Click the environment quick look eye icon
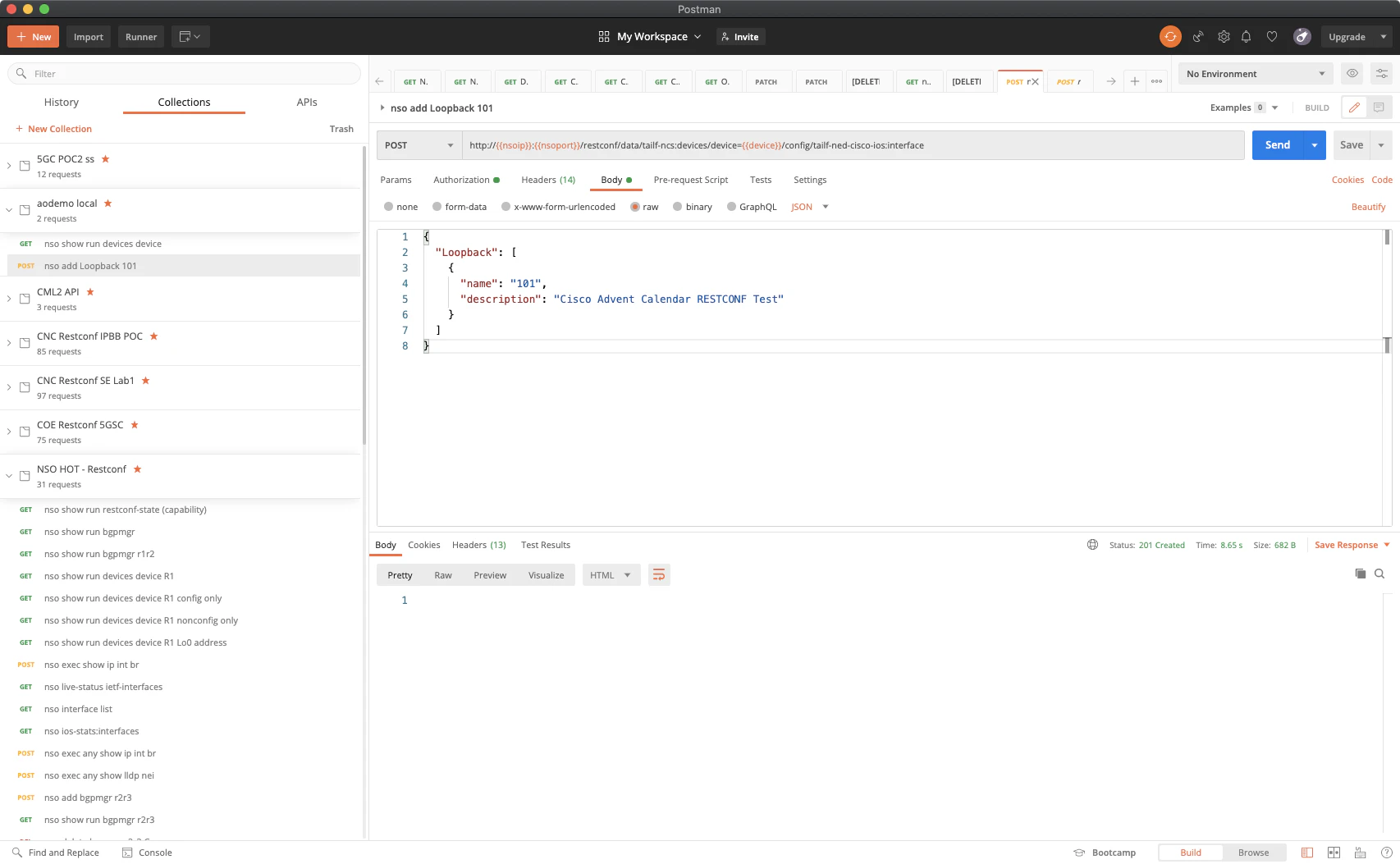This screenshot has height=864, width=1400. pyautogui.click(x=1352, y=74)
